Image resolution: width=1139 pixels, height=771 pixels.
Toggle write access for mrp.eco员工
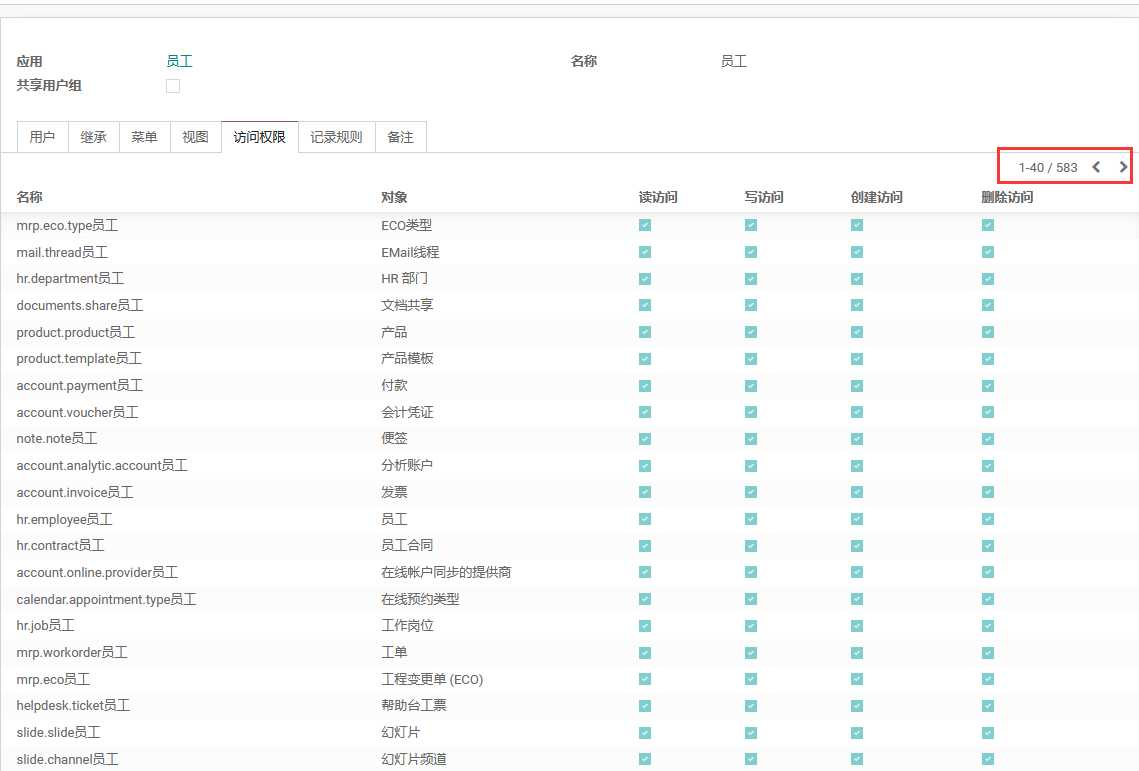pyautogui.click(x=751, y=679)
